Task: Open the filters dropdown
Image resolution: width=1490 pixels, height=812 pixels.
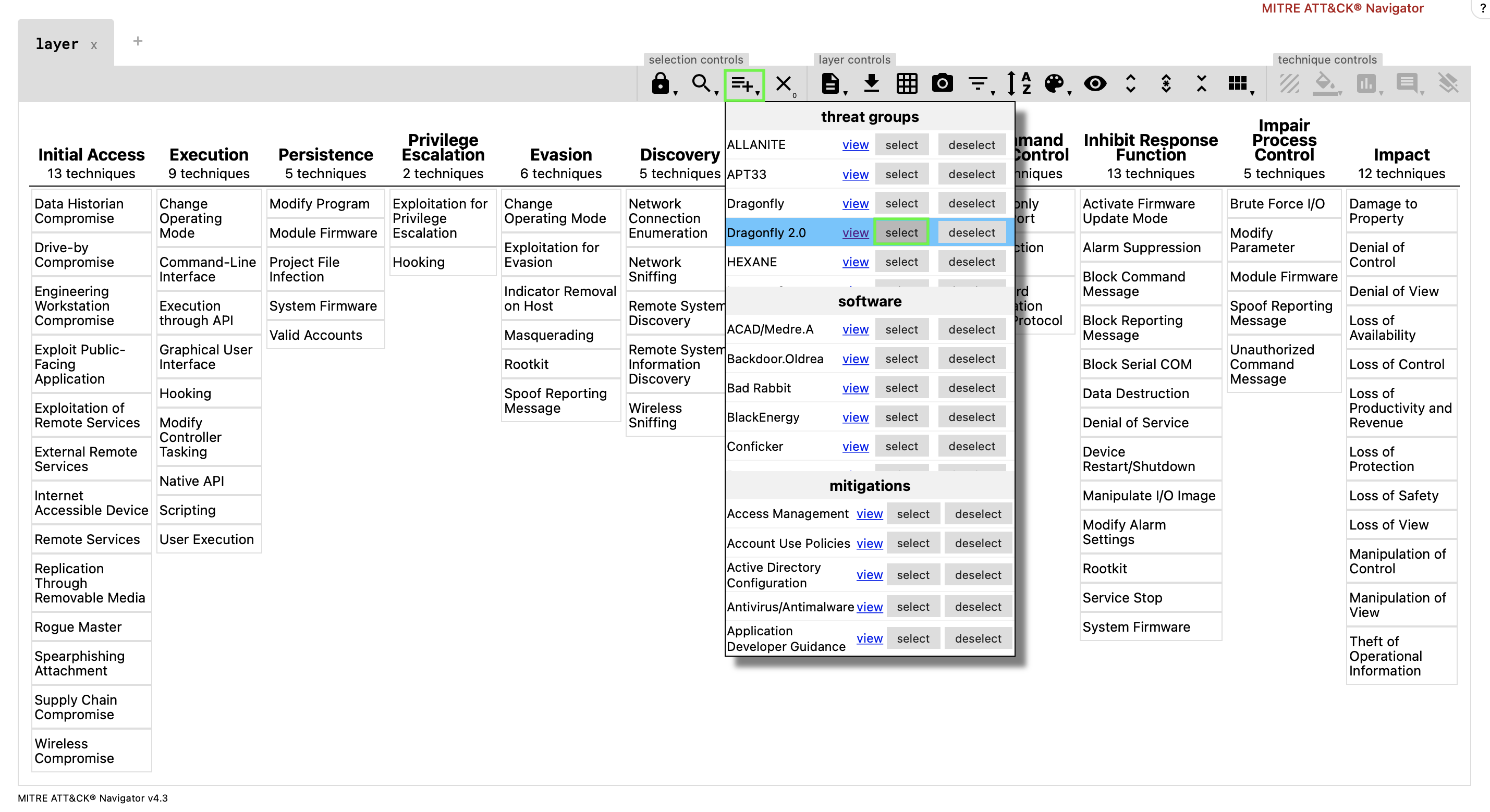Action: [x=979, y=84]
